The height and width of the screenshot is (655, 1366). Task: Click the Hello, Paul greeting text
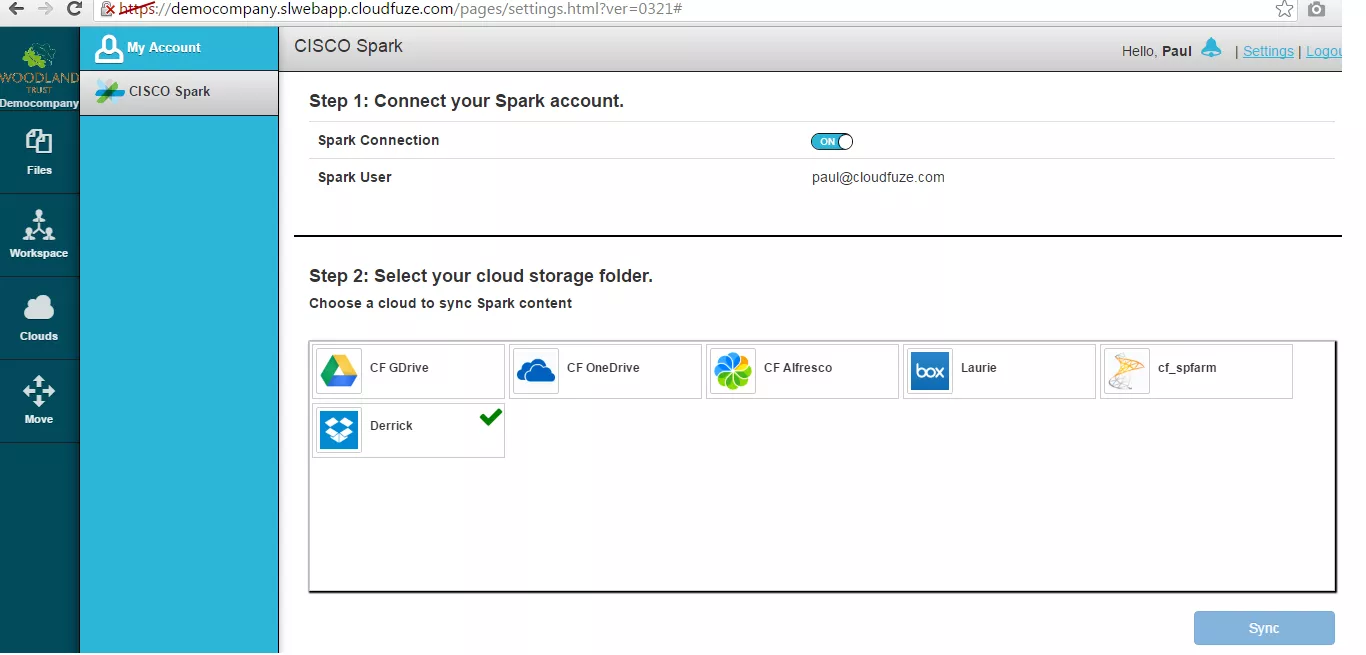tap(1157, 51)
